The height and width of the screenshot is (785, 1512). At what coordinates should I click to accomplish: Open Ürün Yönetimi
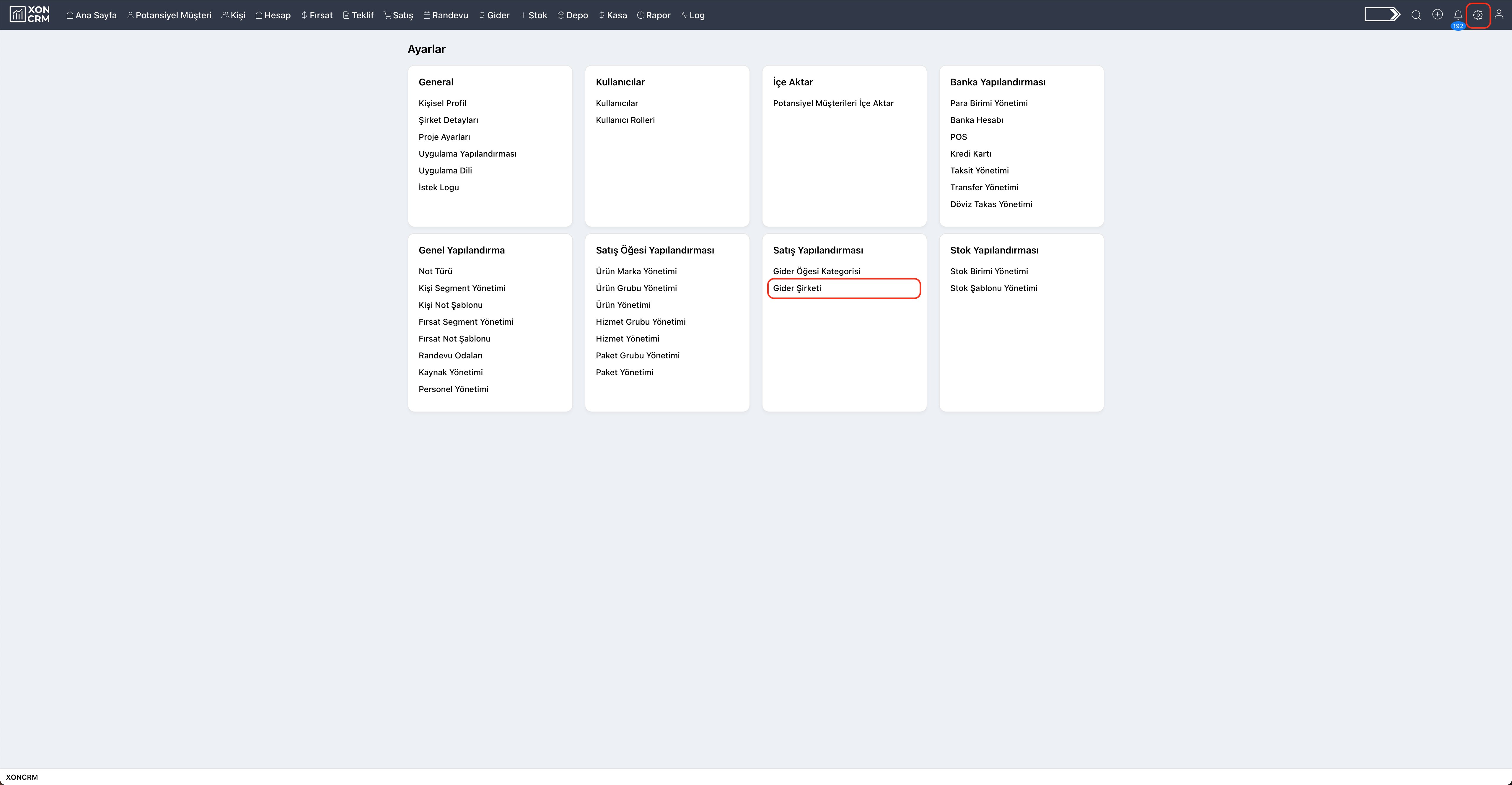coord(623,305)
